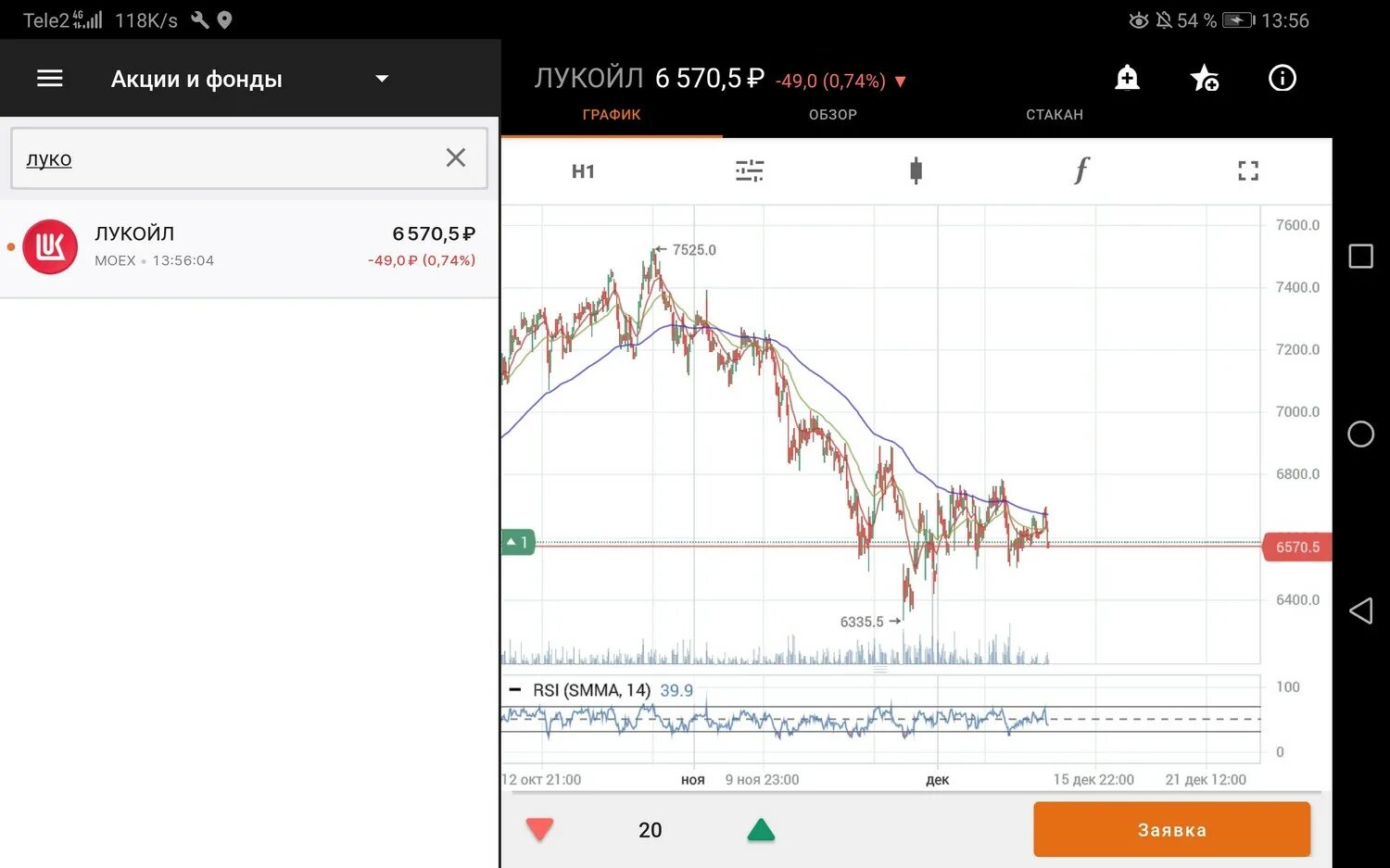Tap the quantity value 20
The image size is (1390, 868).
[x=651, y=830]
